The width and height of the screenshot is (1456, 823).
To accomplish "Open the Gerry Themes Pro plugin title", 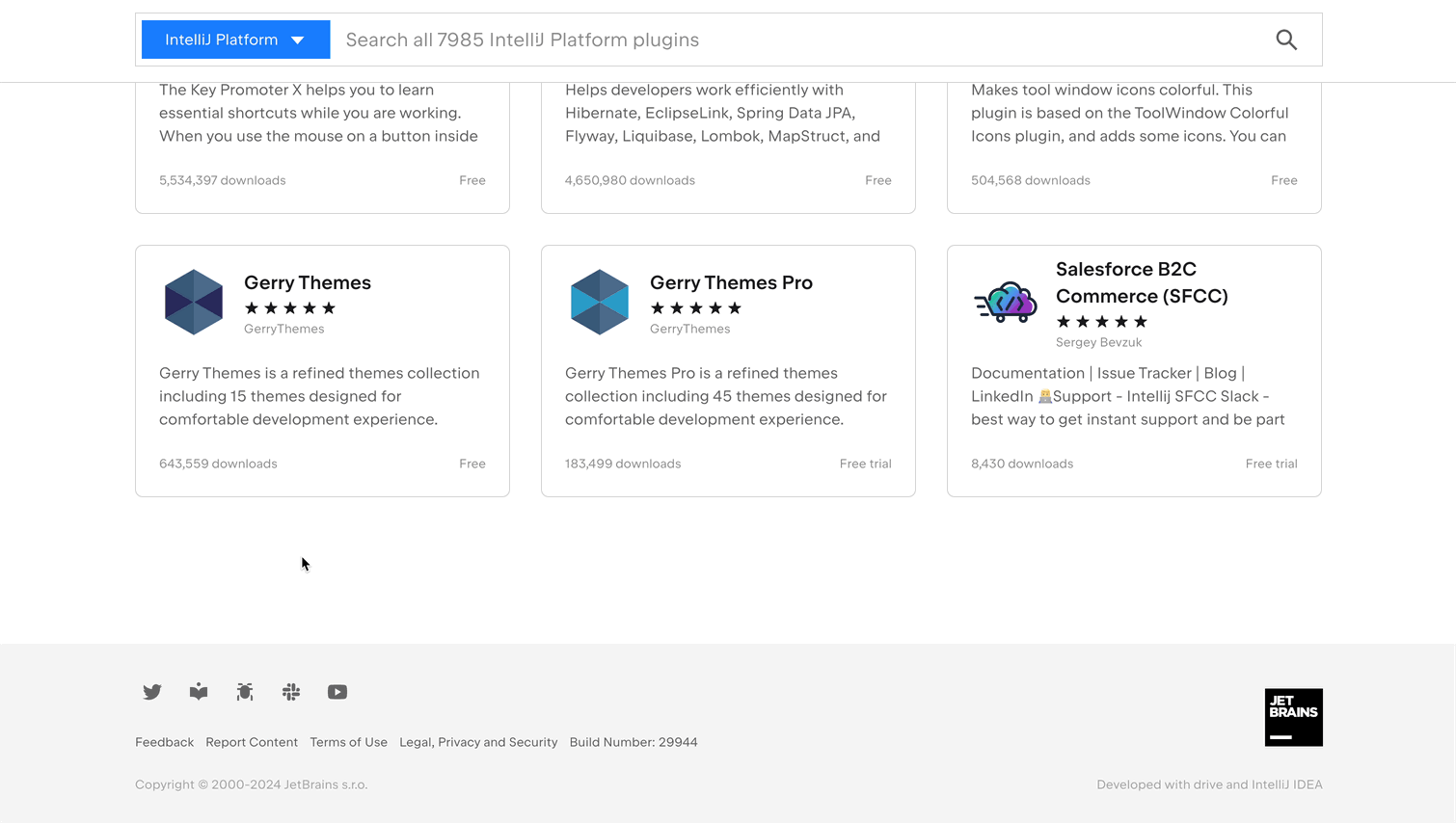I will [731, 282].
